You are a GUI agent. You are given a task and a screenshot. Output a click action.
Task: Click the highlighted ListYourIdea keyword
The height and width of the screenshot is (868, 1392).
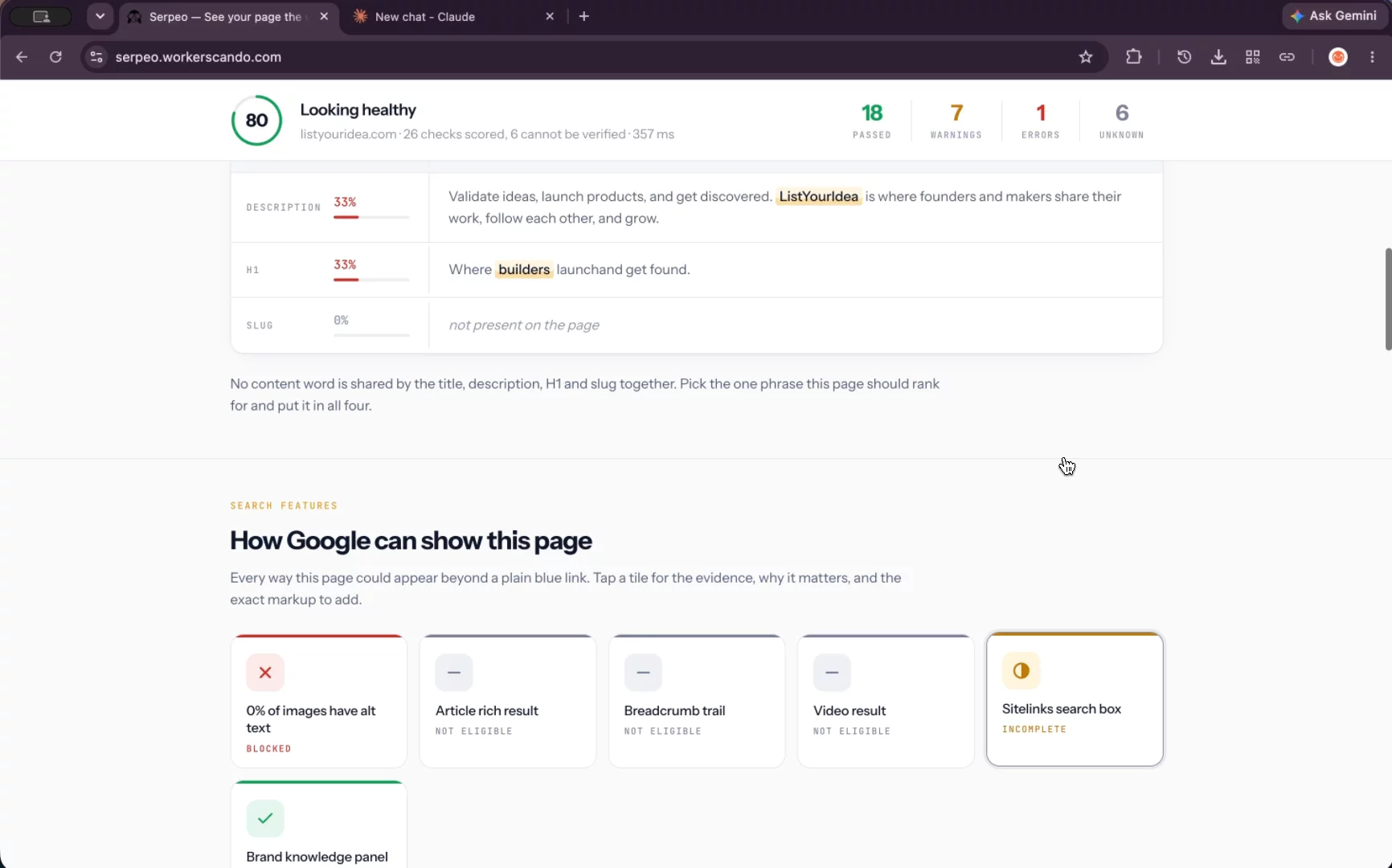pos(818,197)
